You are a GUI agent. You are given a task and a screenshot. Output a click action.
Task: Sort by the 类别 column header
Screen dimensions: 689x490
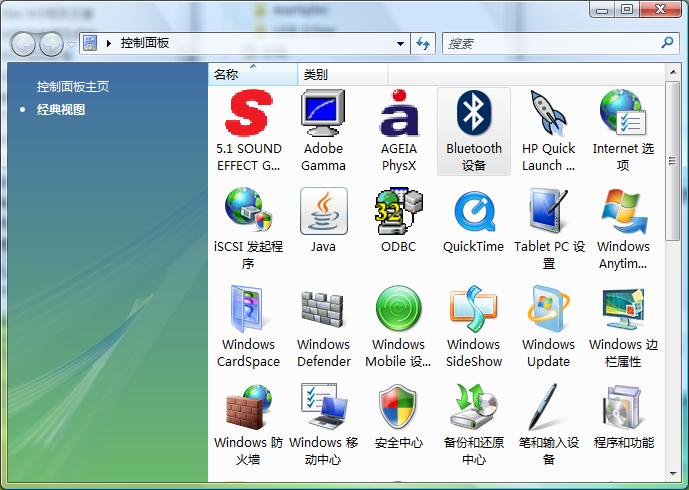tap(342, 74)
